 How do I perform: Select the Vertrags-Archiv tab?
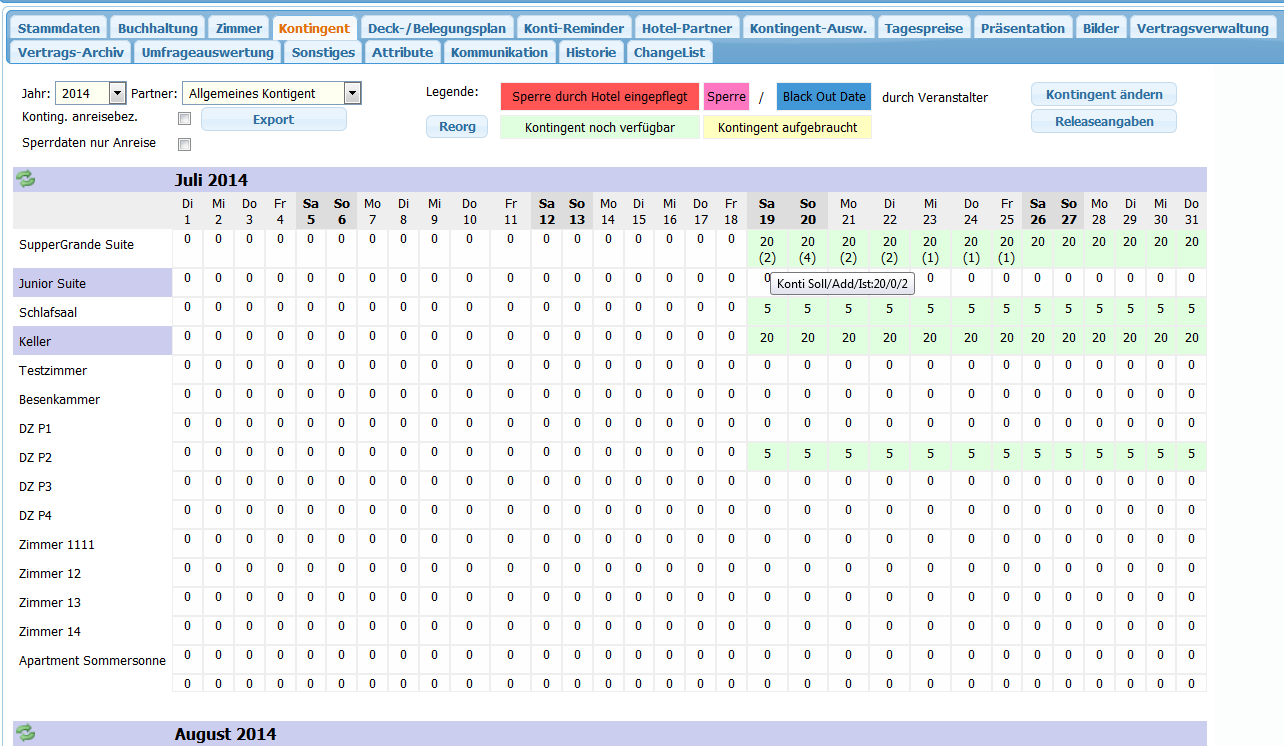71,52
